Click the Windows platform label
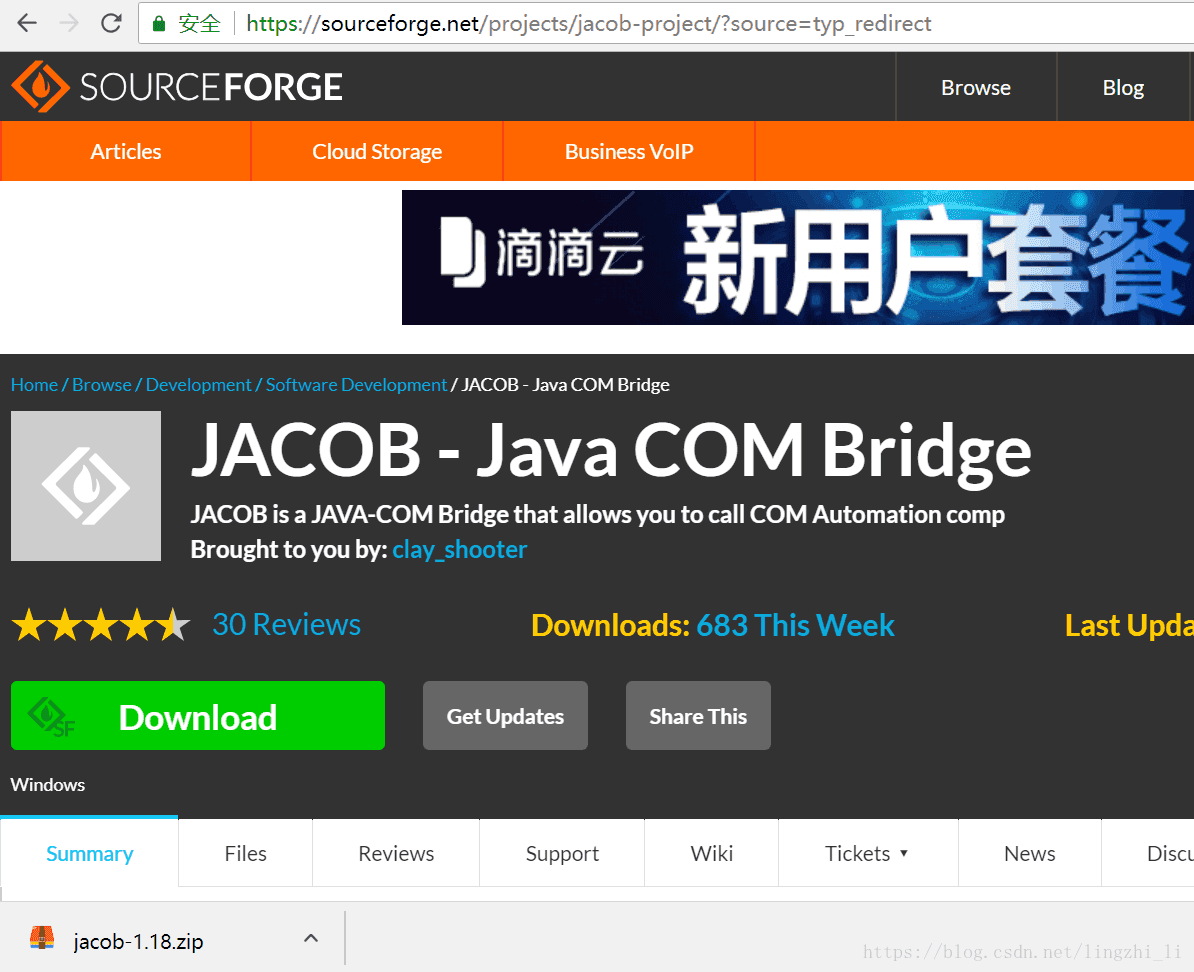Image resolution: width=1194 pixels, height=972 pixels. coord(47,785)
